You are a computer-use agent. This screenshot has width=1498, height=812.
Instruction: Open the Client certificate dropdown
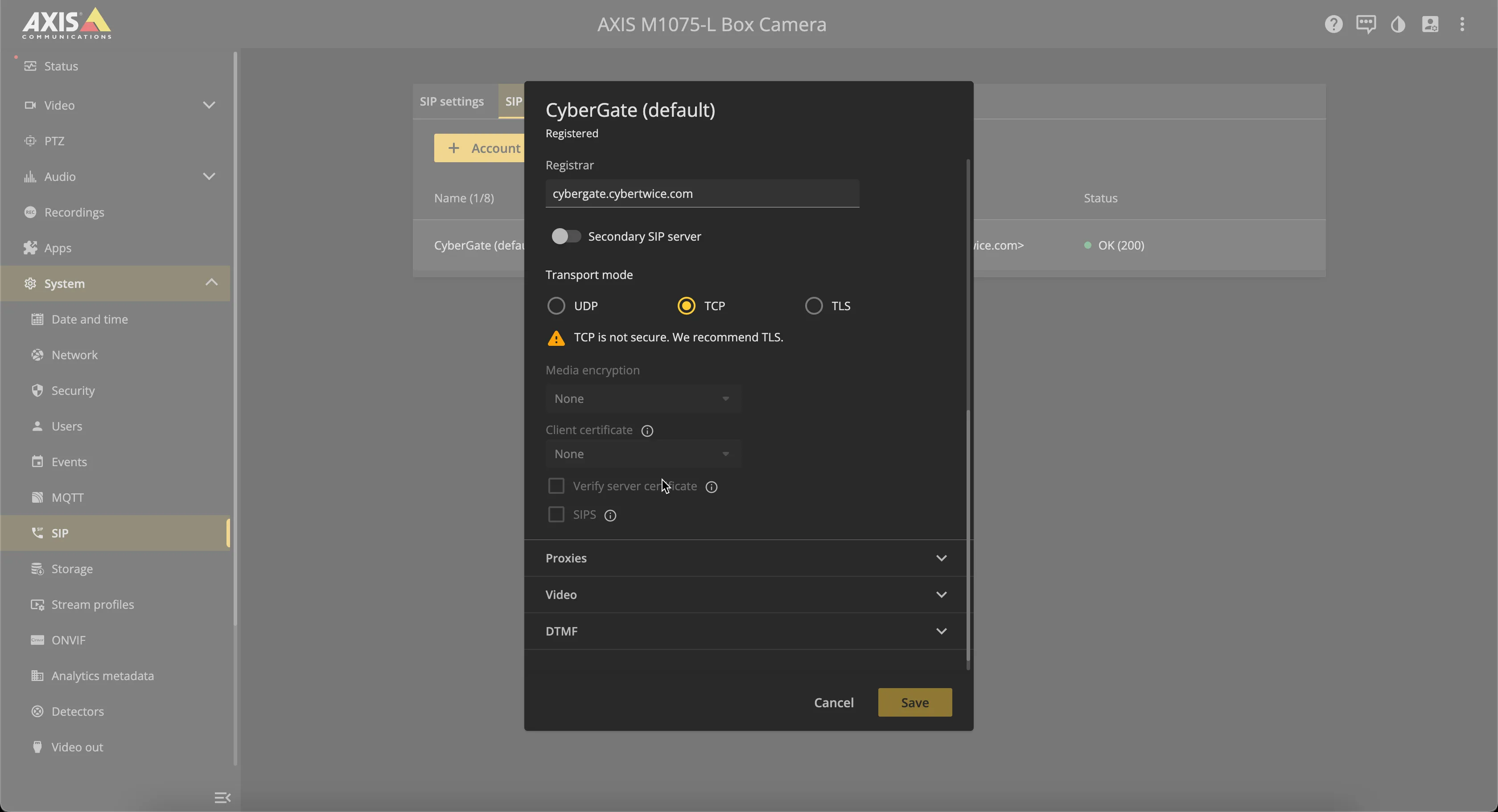click(x=643, y=454)
